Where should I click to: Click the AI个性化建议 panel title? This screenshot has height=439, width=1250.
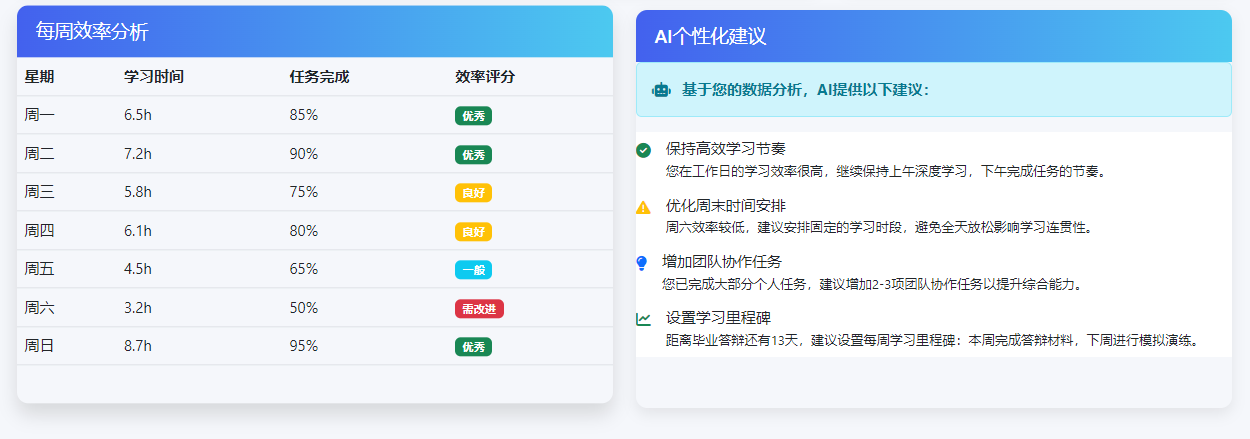tap(710, 37)
